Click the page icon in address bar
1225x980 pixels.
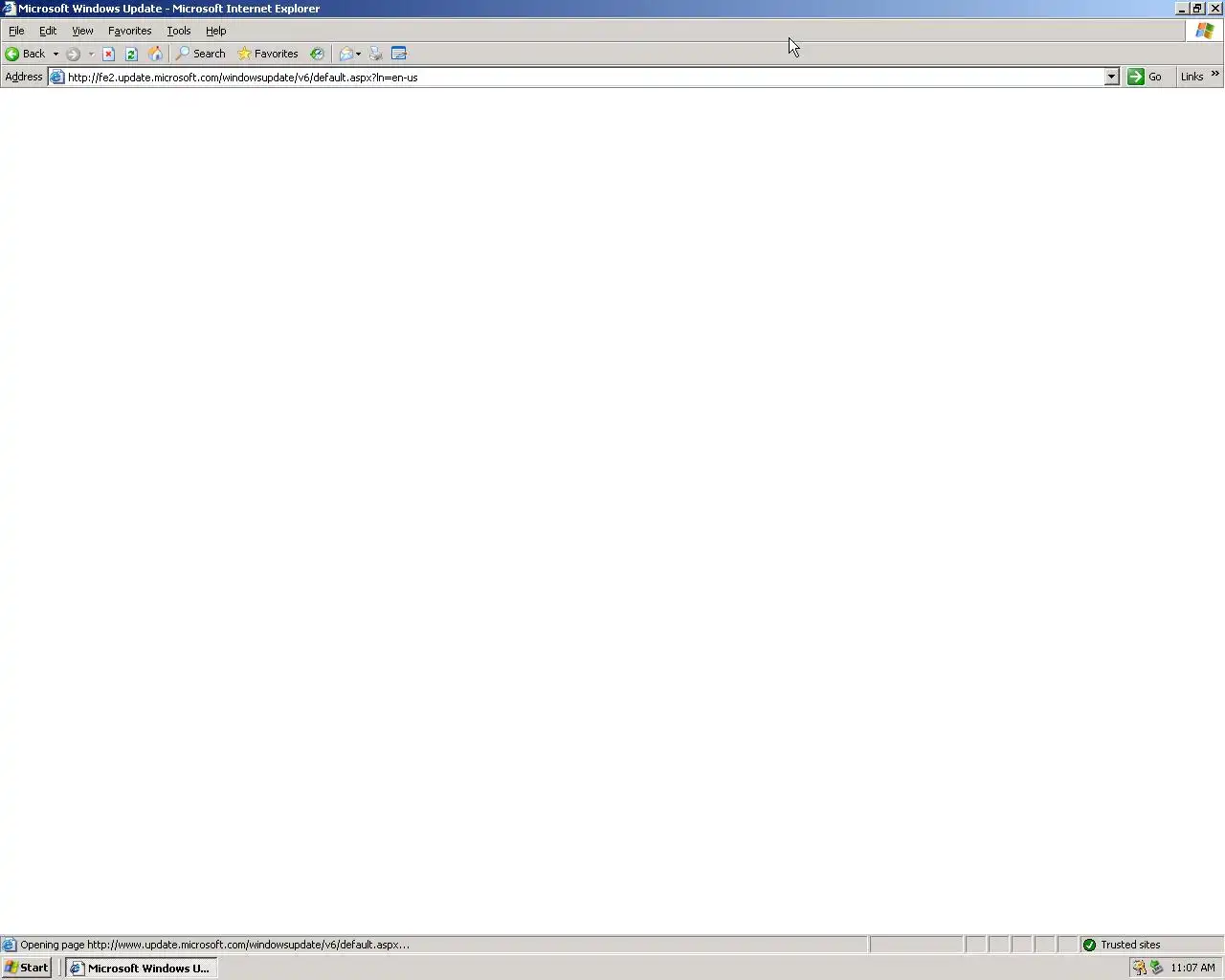click(x=57, y=77)
